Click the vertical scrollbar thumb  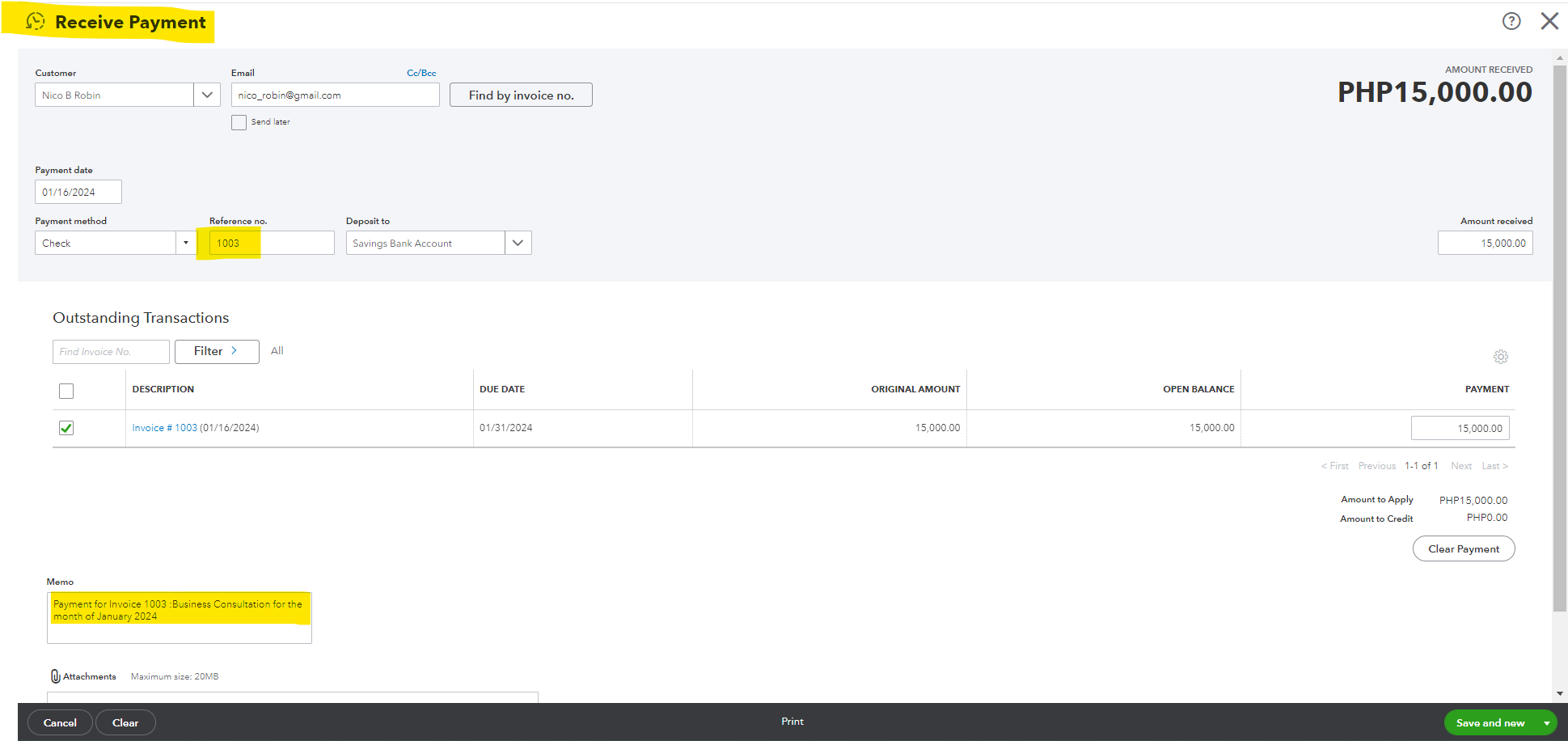[1560, 338]
